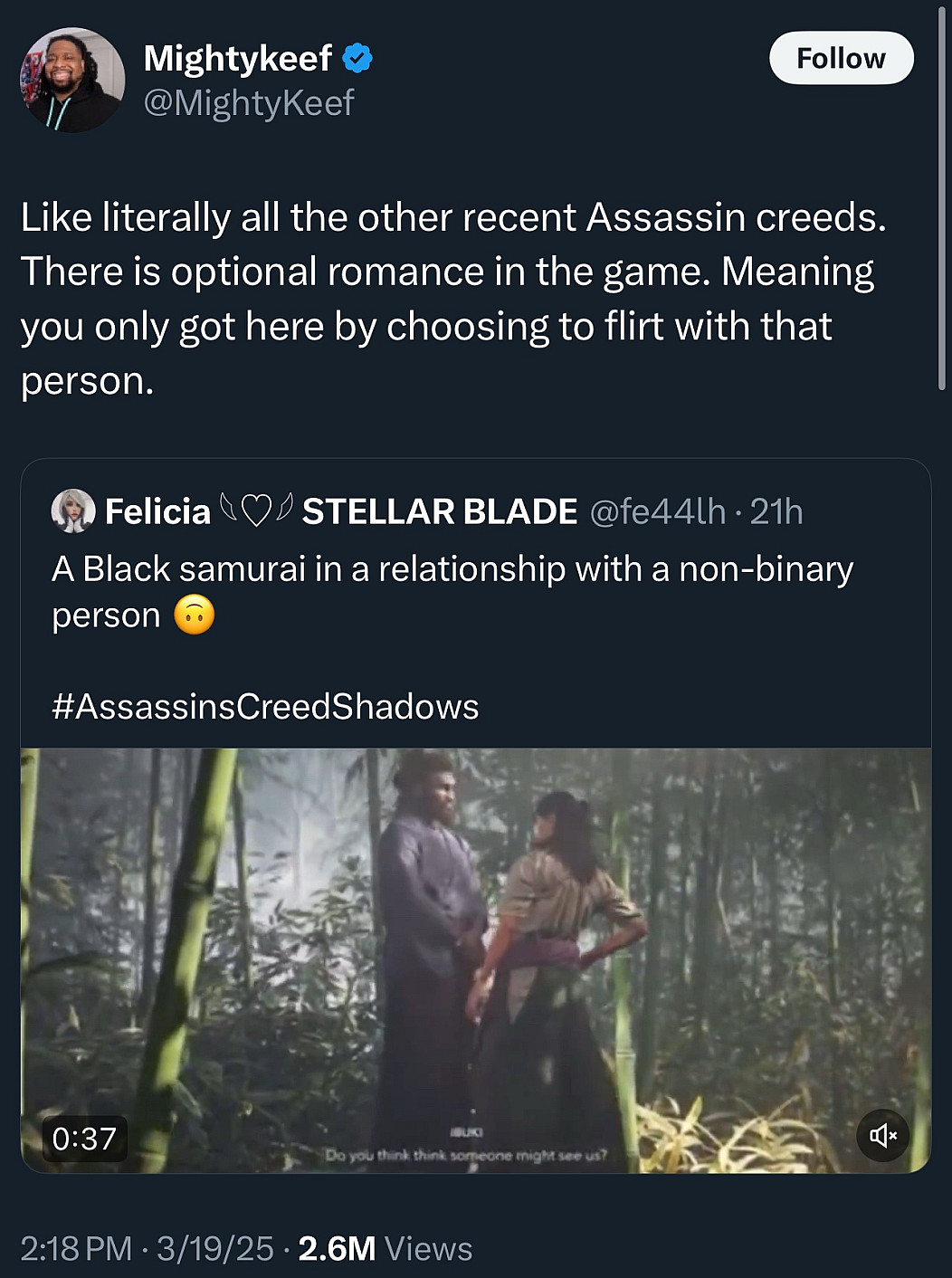Screen dimensions: 952x1278
Task: Open the 2.6M Views count
Action: [x=386, y=1249]
